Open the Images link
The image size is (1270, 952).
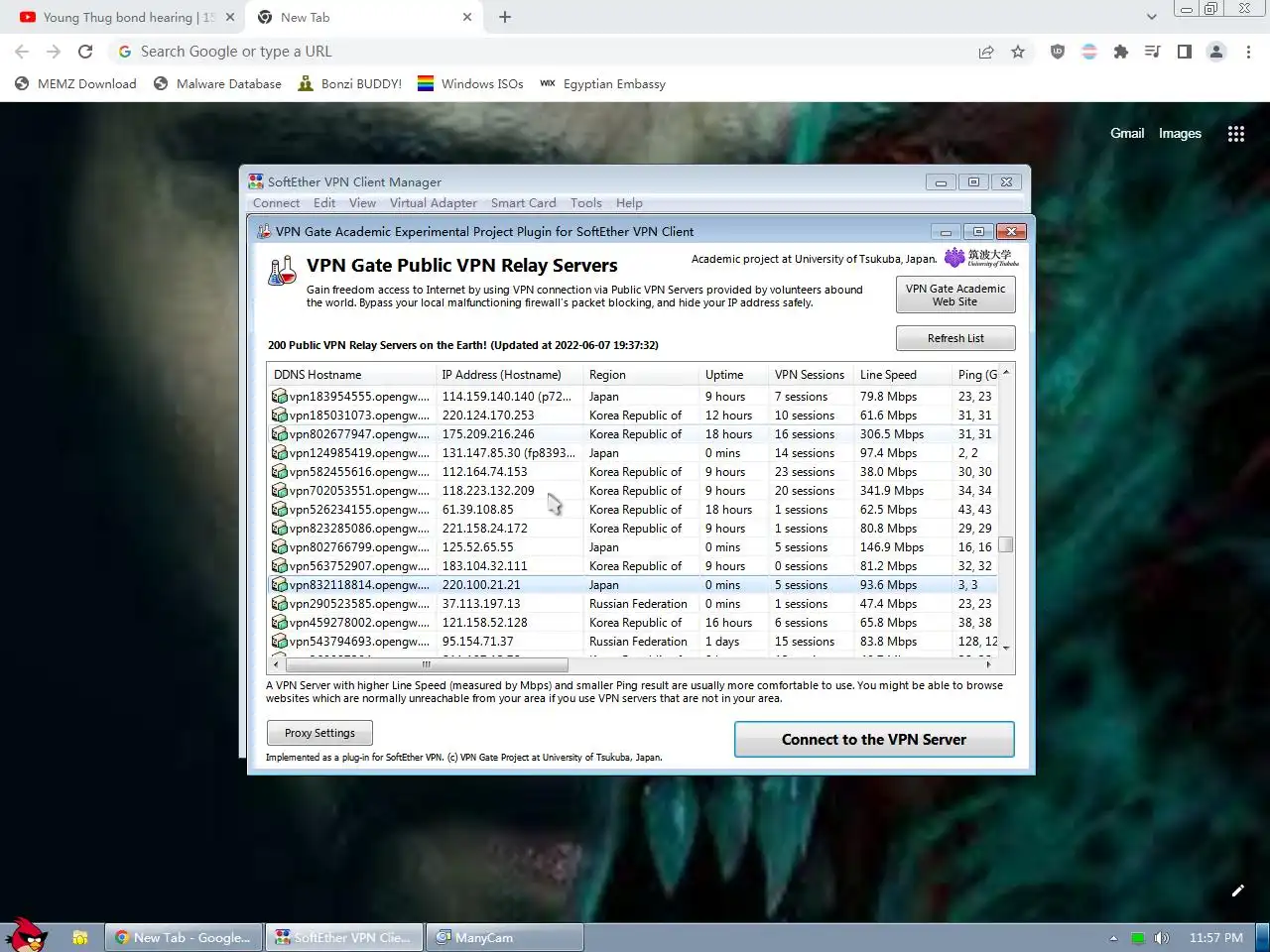(x=1180, y=133)
